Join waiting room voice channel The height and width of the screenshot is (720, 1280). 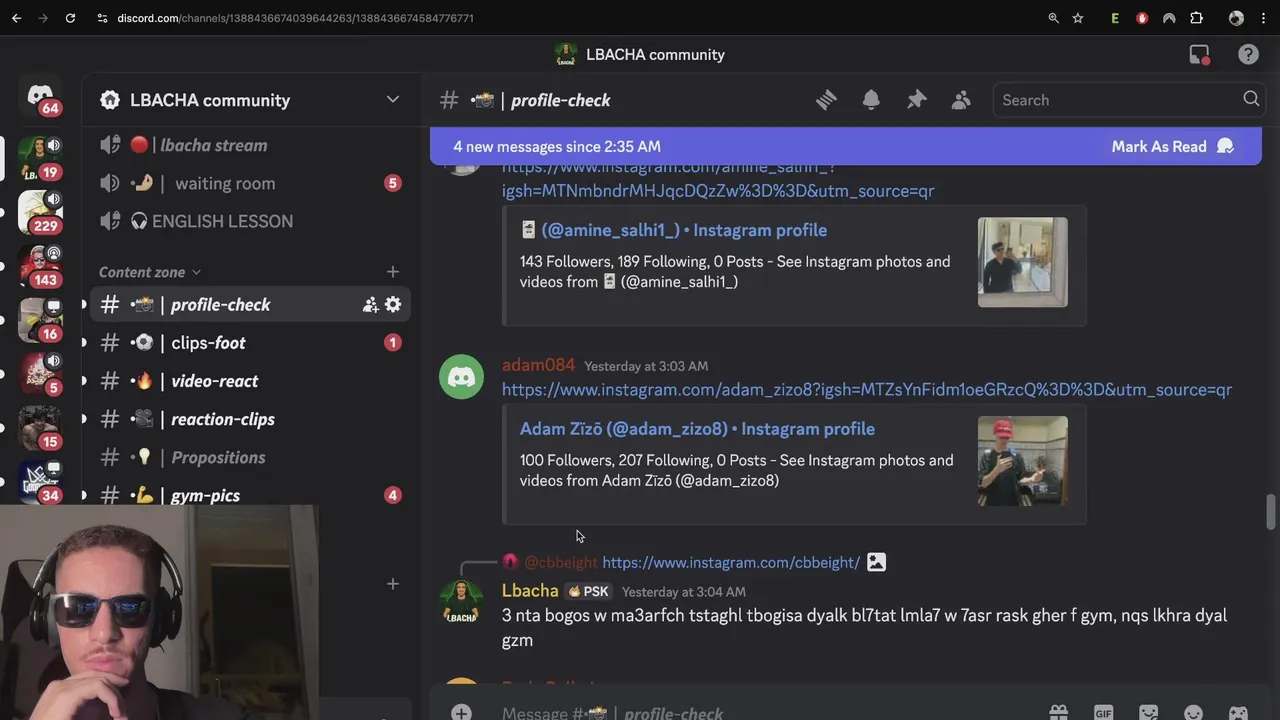[x=250, y=183]
